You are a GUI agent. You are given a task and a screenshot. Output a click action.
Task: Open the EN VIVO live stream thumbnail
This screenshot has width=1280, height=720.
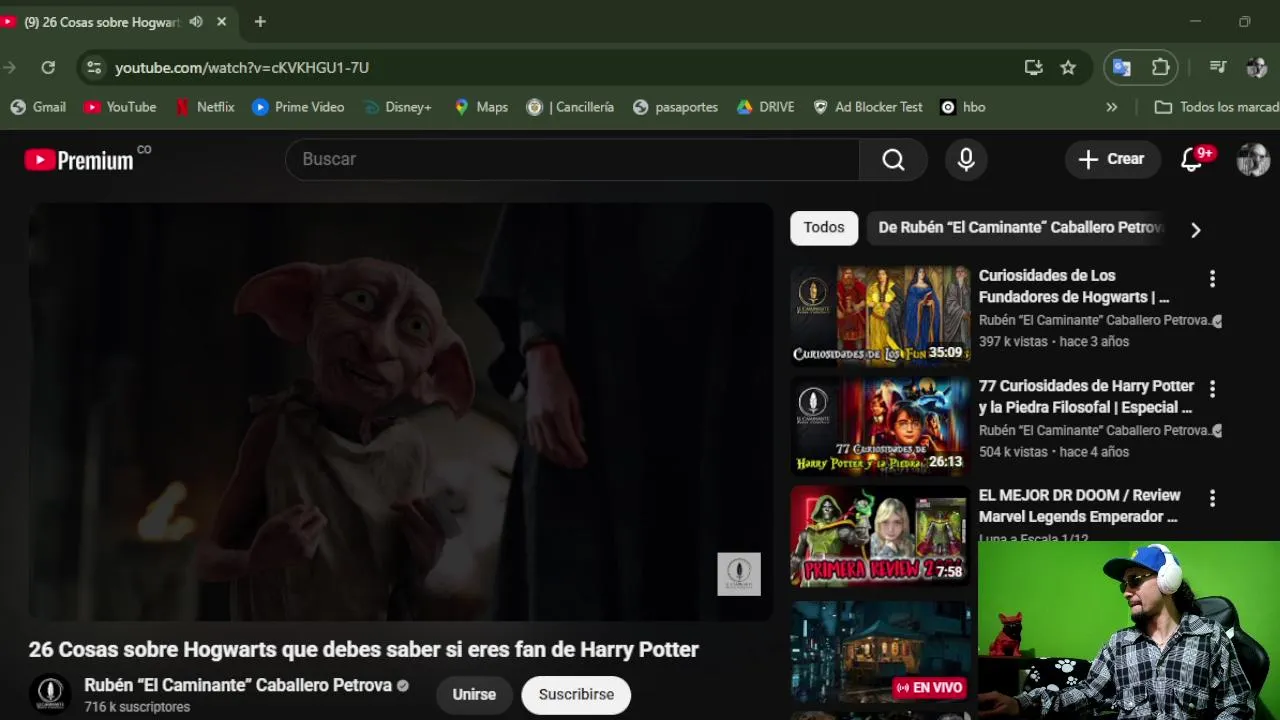(880, 650)
